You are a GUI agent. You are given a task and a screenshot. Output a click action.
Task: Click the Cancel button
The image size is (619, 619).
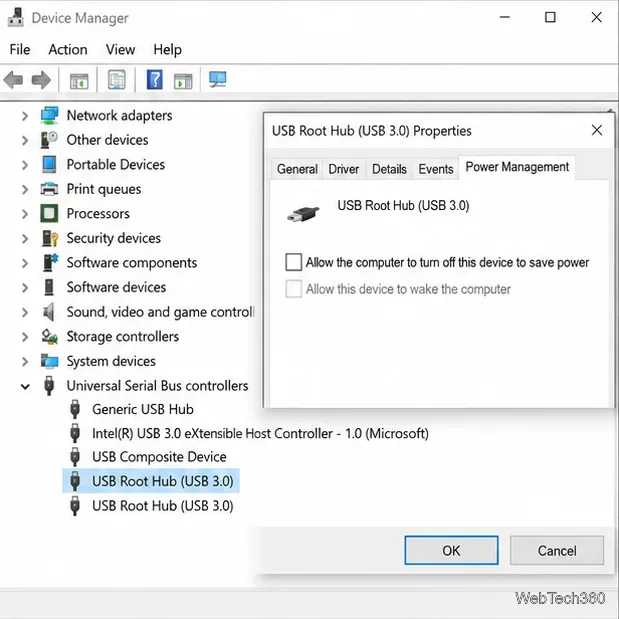pyautogui.click(x=557, y=550)
